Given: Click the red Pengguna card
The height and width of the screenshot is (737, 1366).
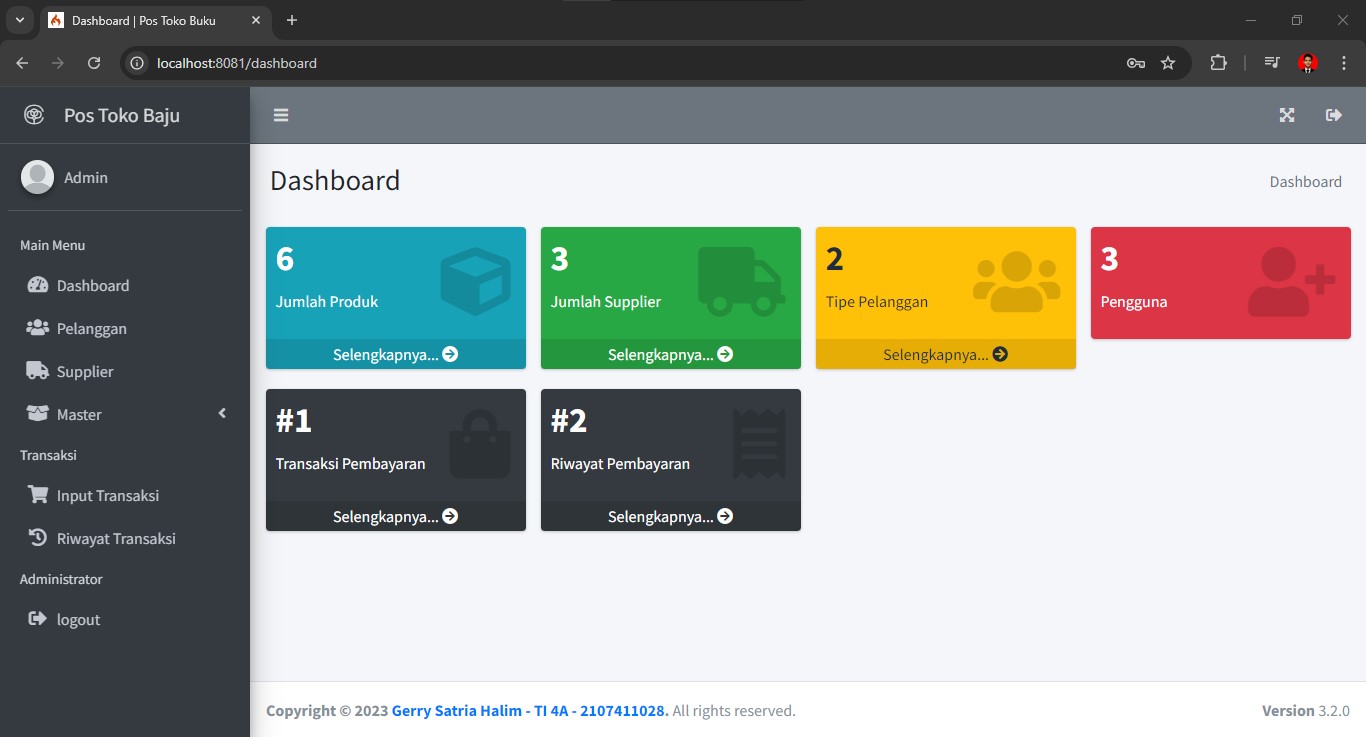Looking at the screenshot, I should (1220, 283).
